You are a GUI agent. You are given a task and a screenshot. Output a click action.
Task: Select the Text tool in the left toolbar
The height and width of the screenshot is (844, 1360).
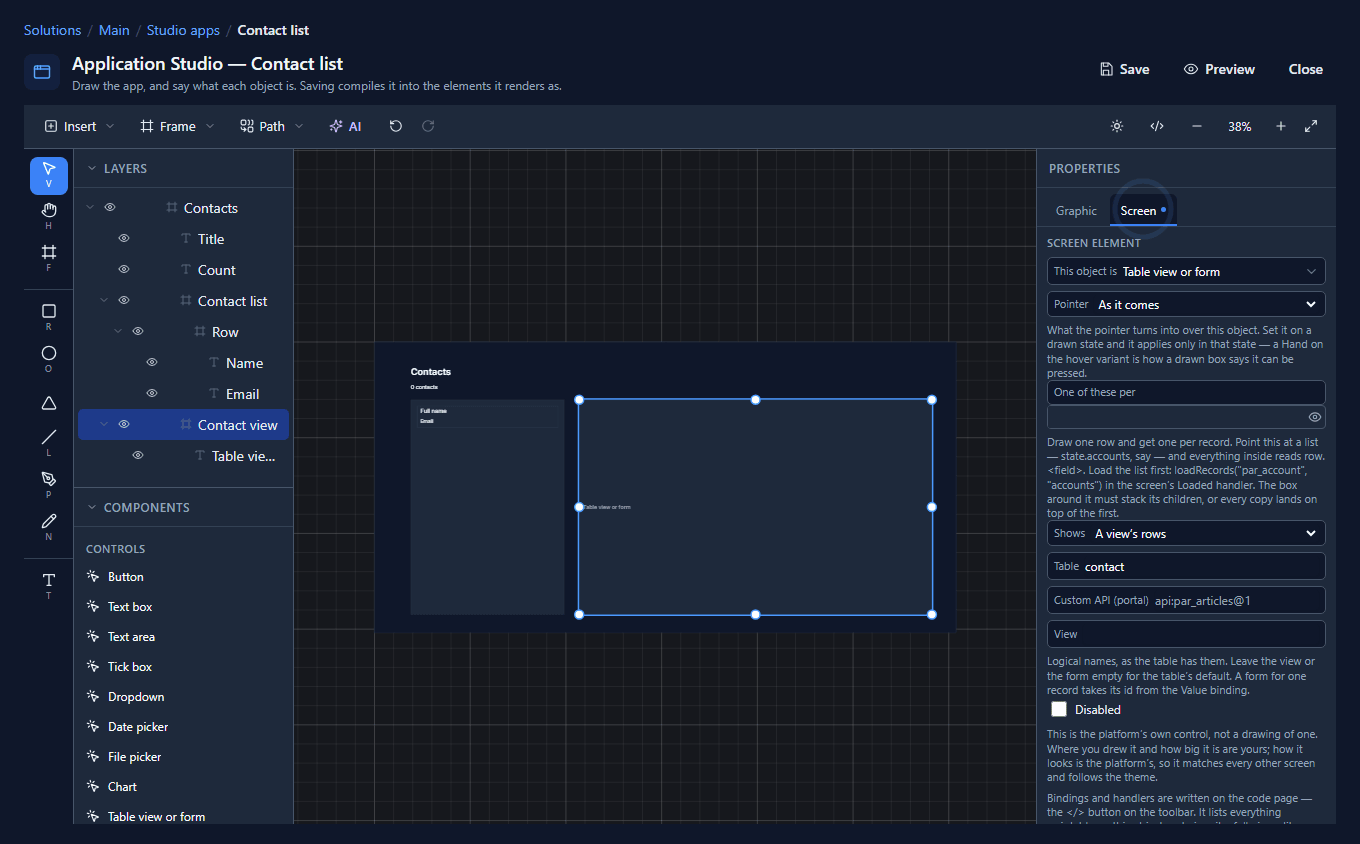coord(49,585)
